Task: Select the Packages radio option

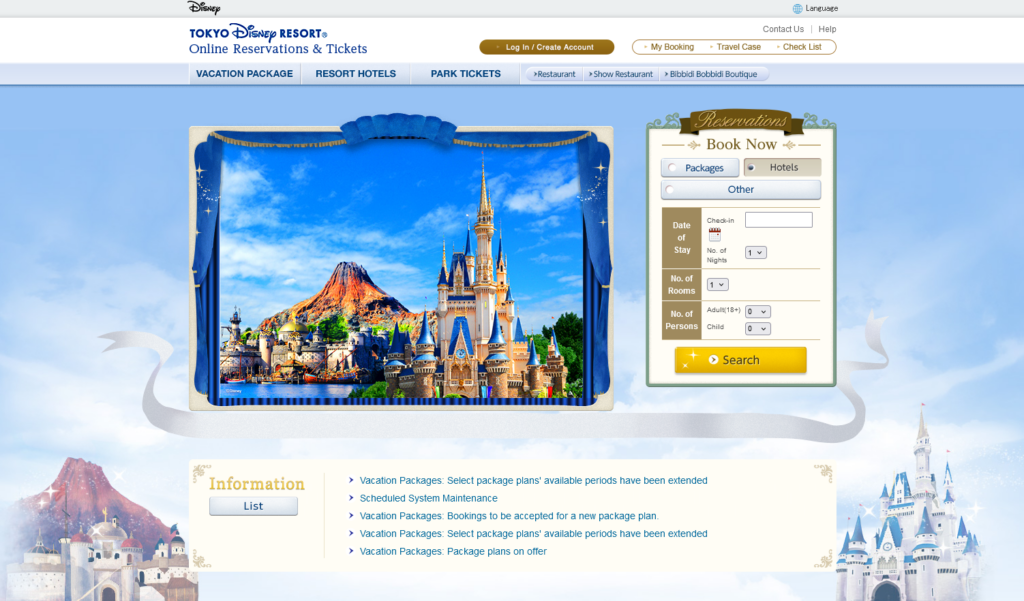Action: 672,168
